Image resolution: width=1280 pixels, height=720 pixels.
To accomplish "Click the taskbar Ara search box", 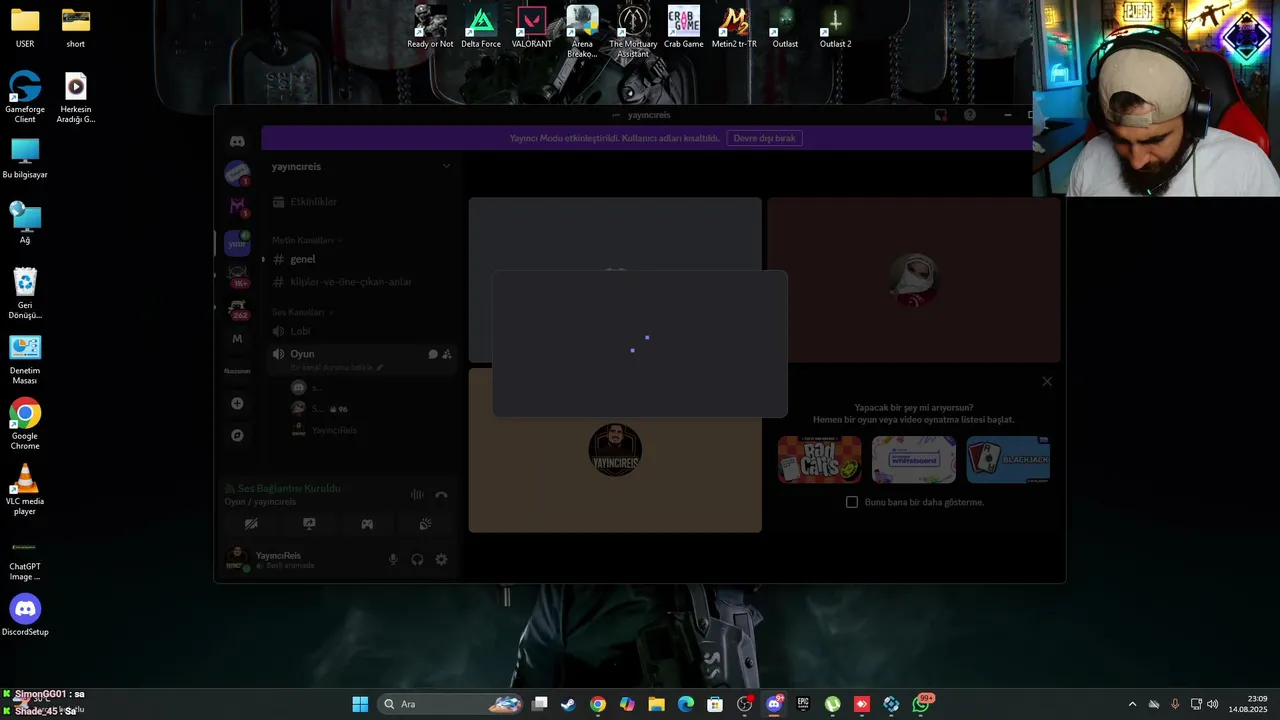I will pos(452,704).
